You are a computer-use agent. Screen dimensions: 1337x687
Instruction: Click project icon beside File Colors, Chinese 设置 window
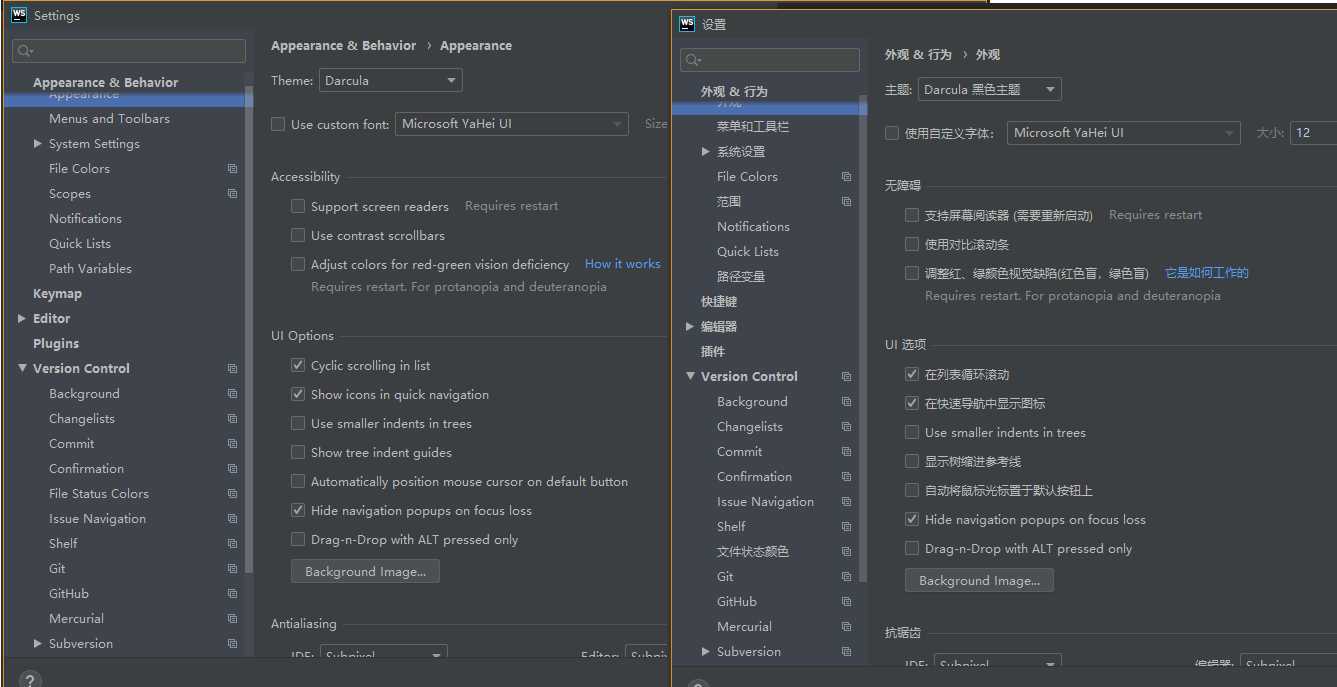[846, 177]
